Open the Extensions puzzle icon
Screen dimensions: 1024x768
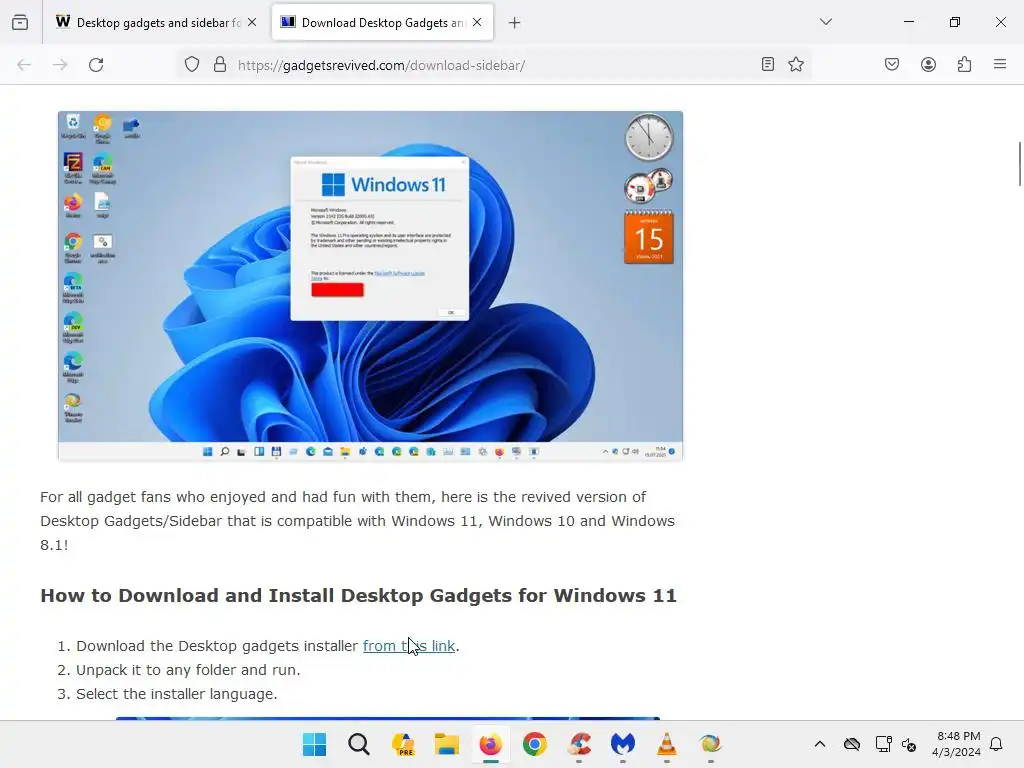[x=964, y=64]
